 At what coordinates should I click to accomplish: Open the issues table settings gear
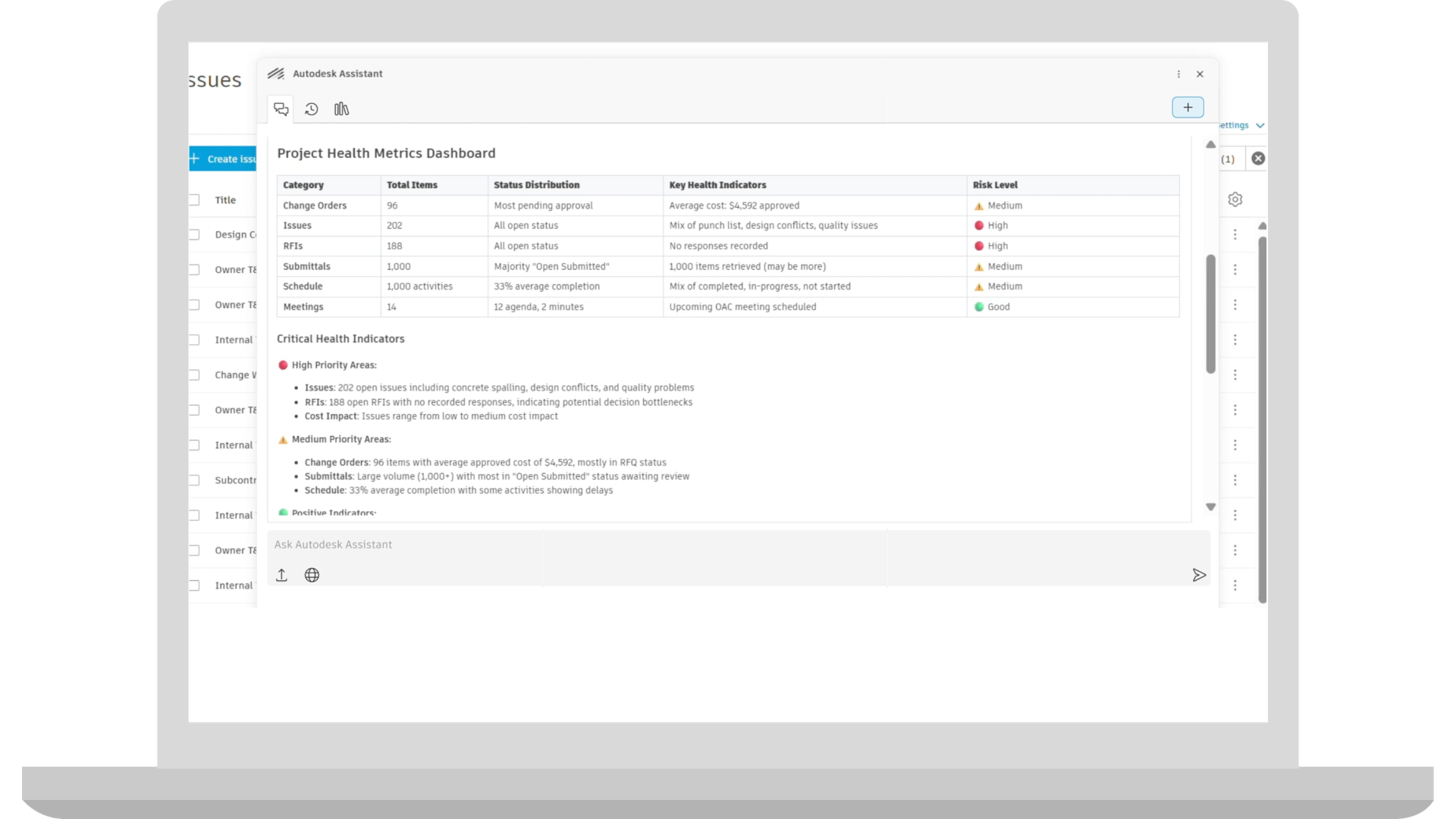coord(1235,199)
